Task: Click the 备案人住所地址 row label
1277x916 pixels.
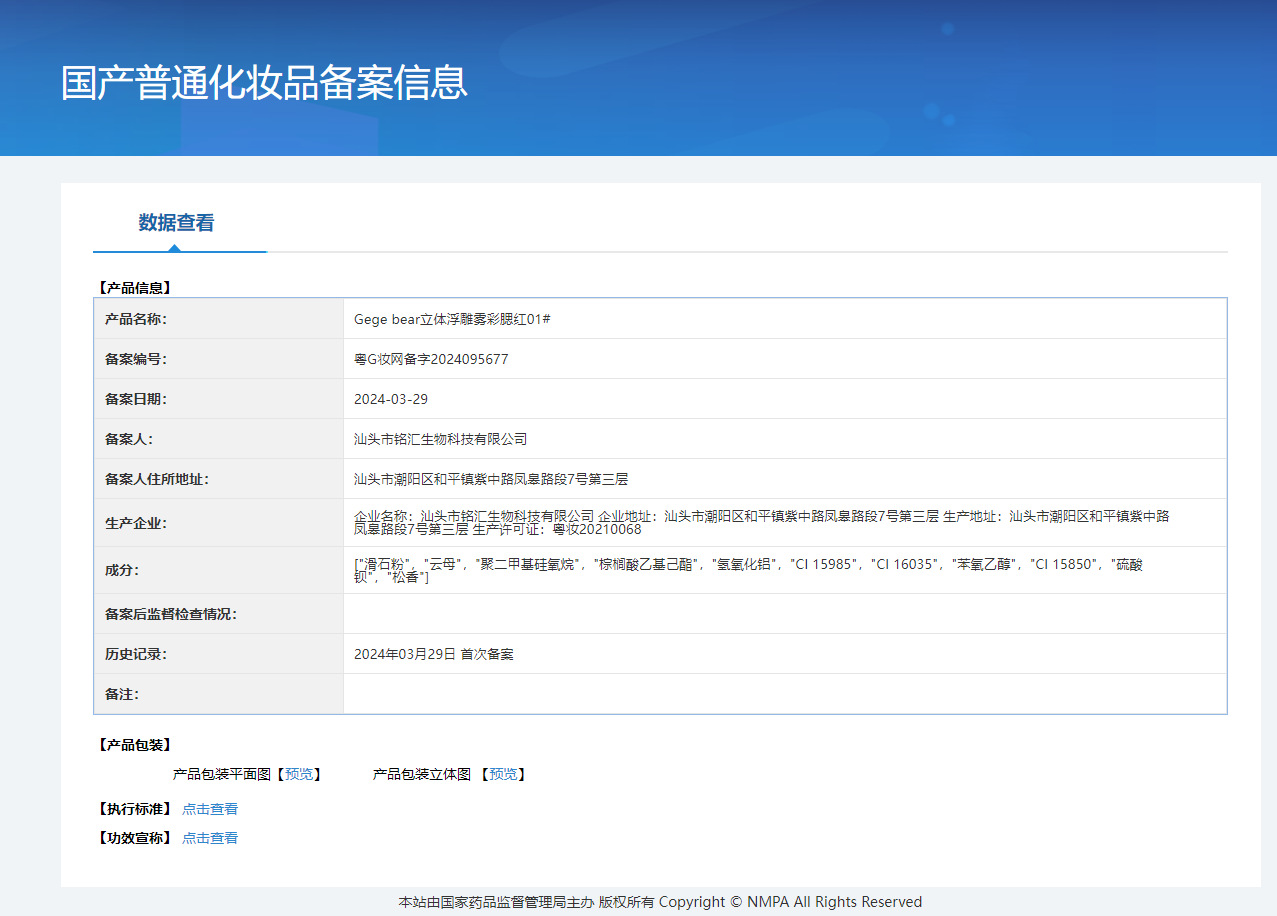Action: [157, 479]
